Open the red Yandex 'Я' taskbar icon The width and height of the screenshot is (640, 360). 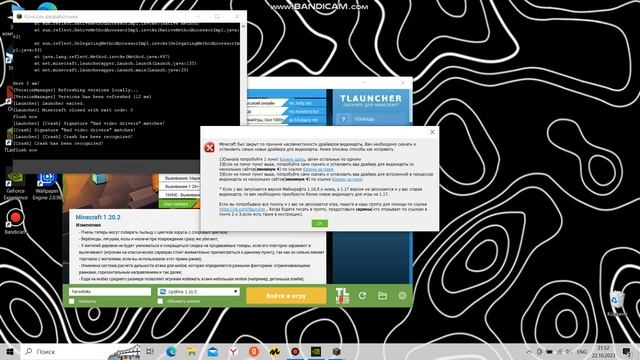(254, 351)
